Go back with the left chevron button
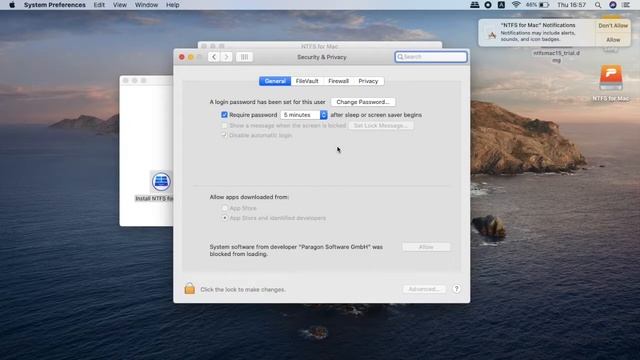 pos(214,57)
